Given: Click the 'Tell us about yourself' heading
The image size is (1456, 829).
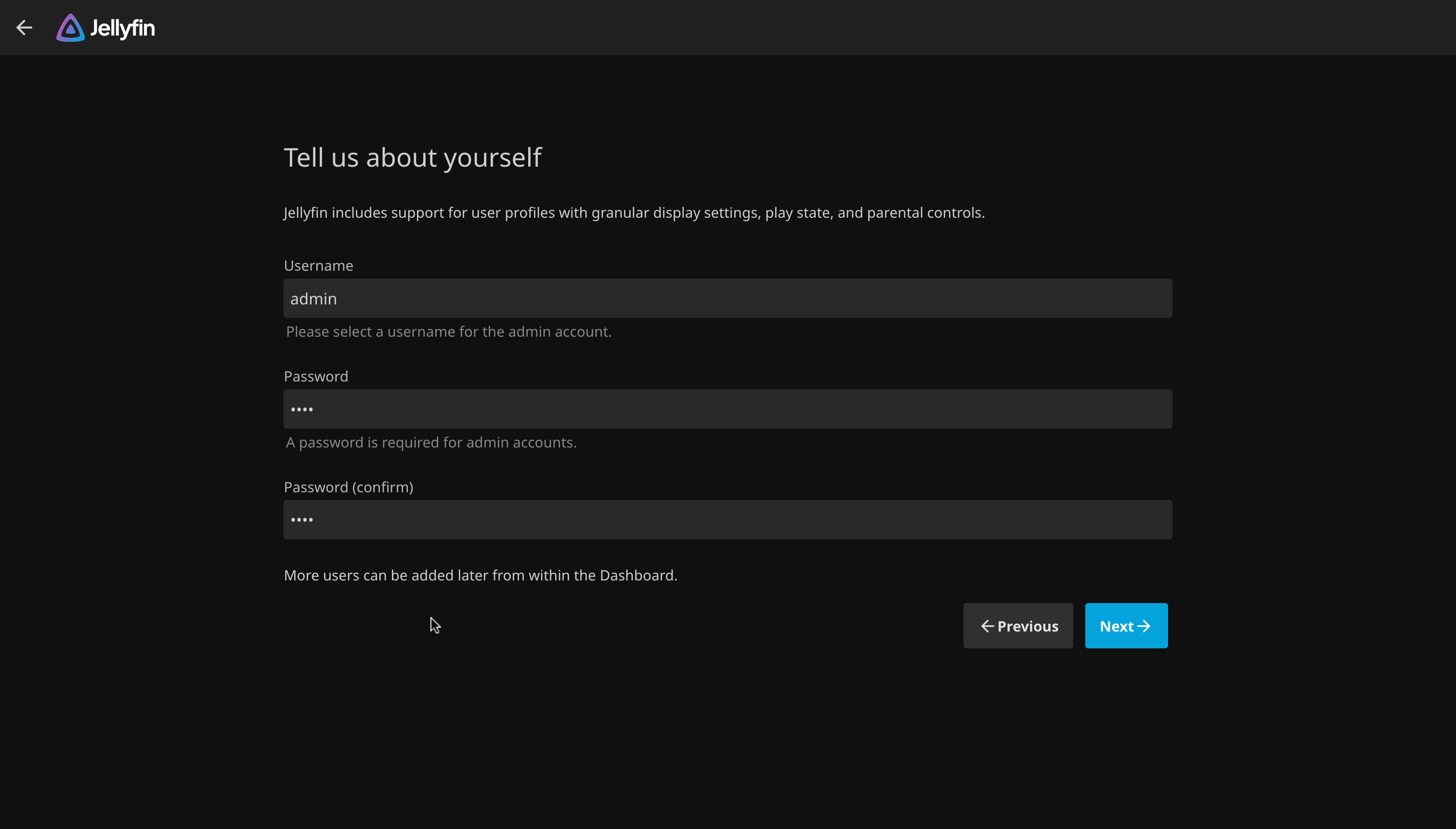Looking at the screenshot, I should [x=413, y=157].
